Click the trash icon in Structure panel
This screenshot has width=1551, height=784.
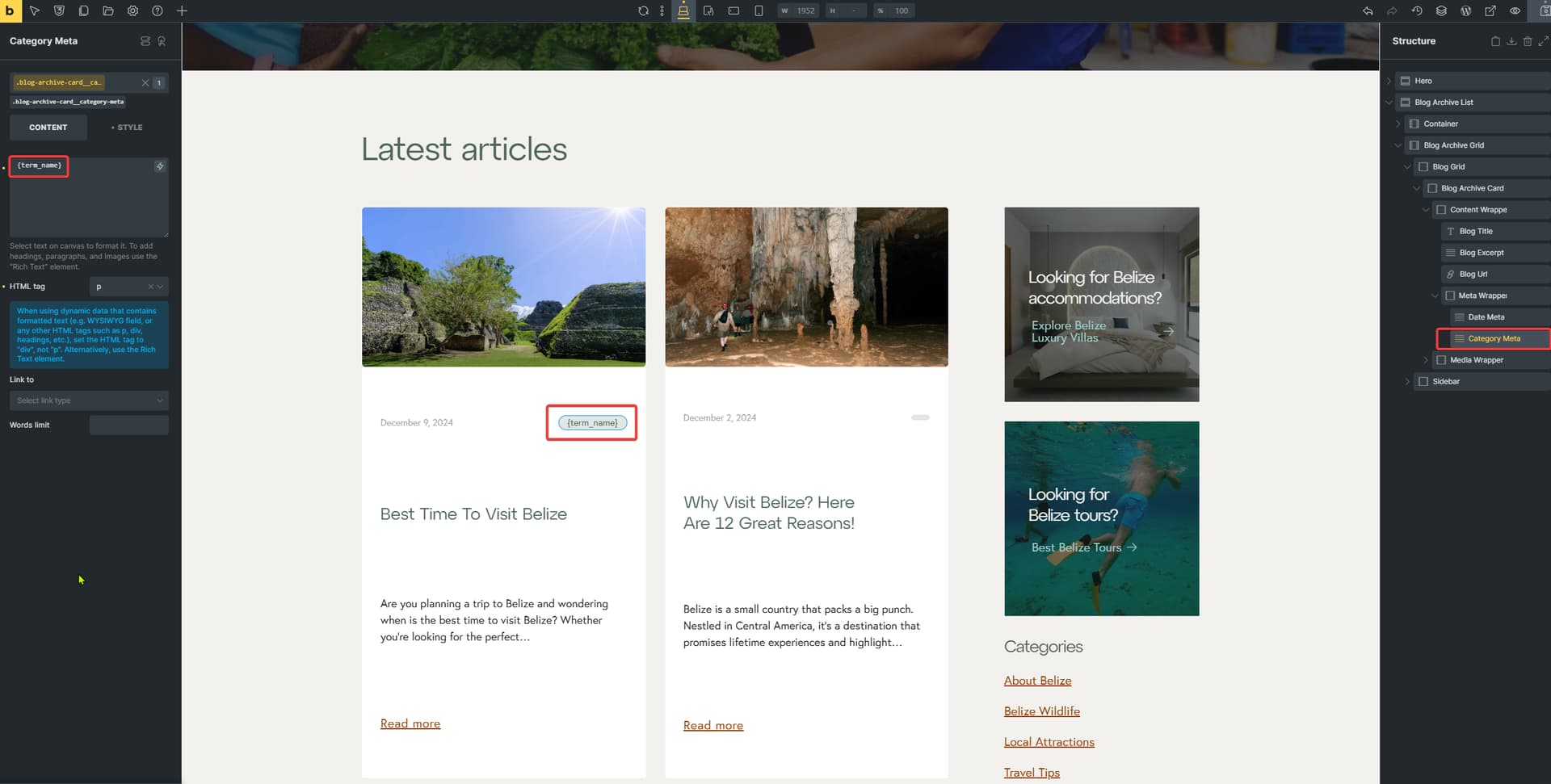pos(1527,41)
